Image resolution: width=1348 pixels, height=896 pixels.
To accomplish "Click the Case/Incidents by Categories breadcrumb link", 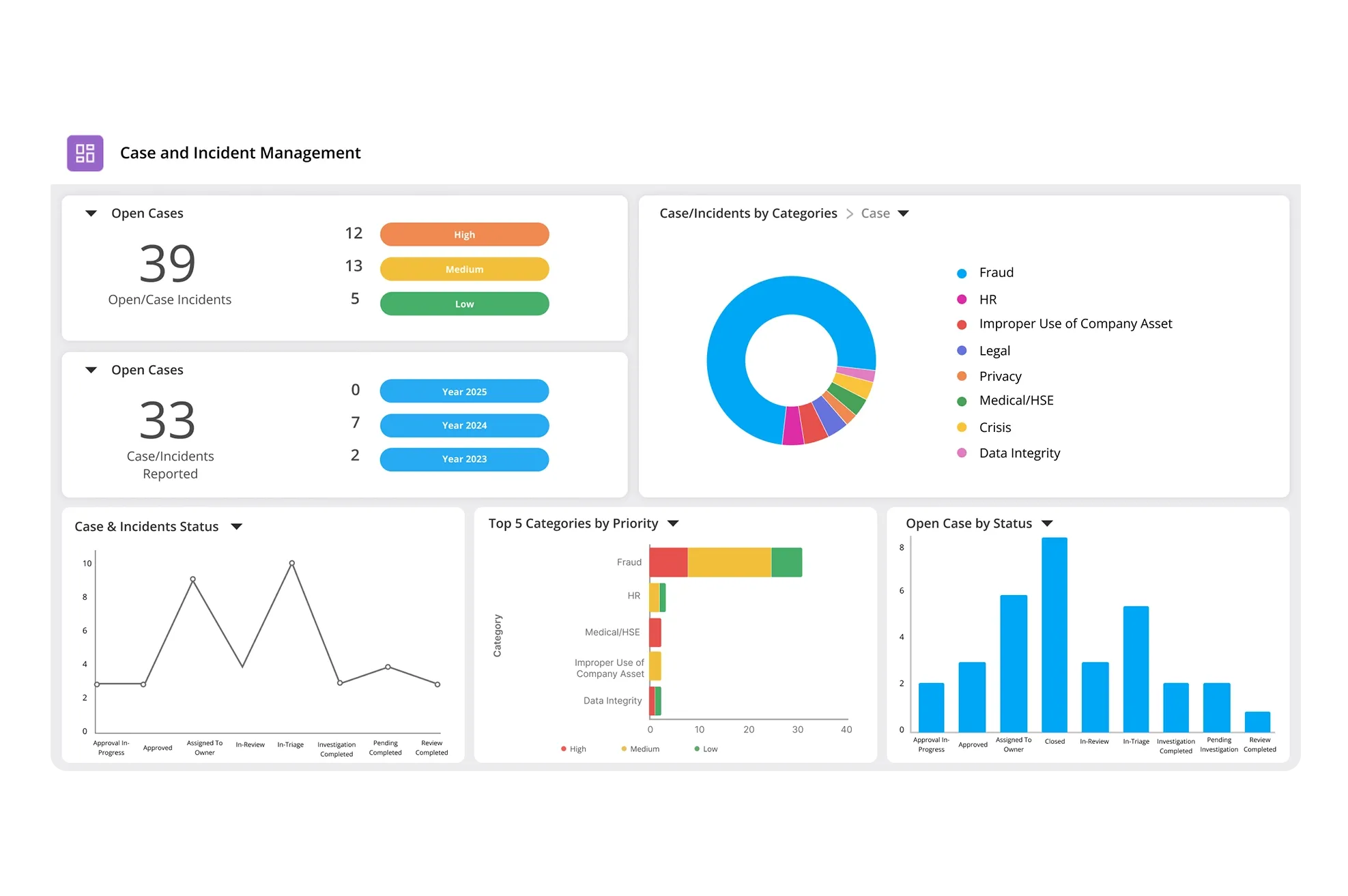I will click(x=748, y=214).
